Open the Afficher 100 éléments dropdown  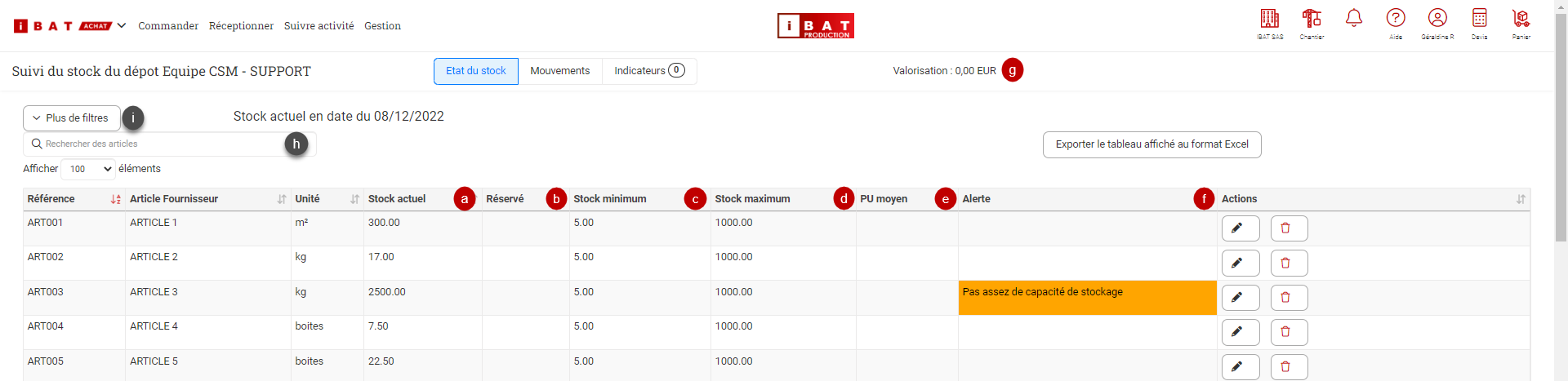pos(87,169)
